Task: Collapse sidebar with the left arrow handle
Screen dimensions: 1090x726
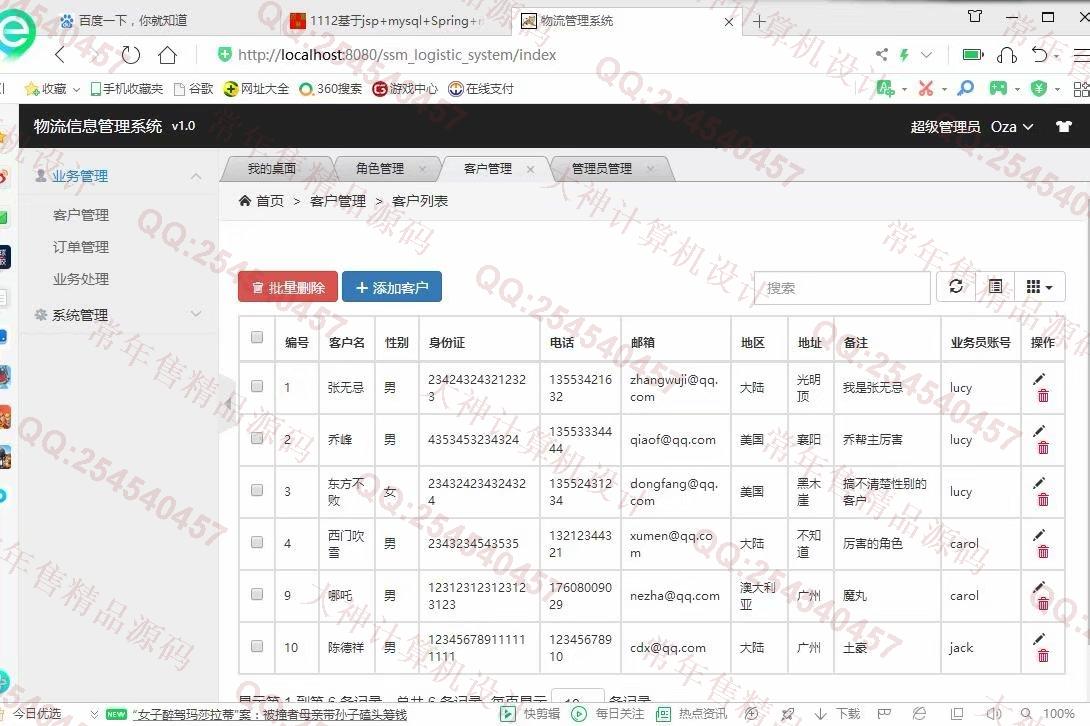Action: tap(228, 403)
